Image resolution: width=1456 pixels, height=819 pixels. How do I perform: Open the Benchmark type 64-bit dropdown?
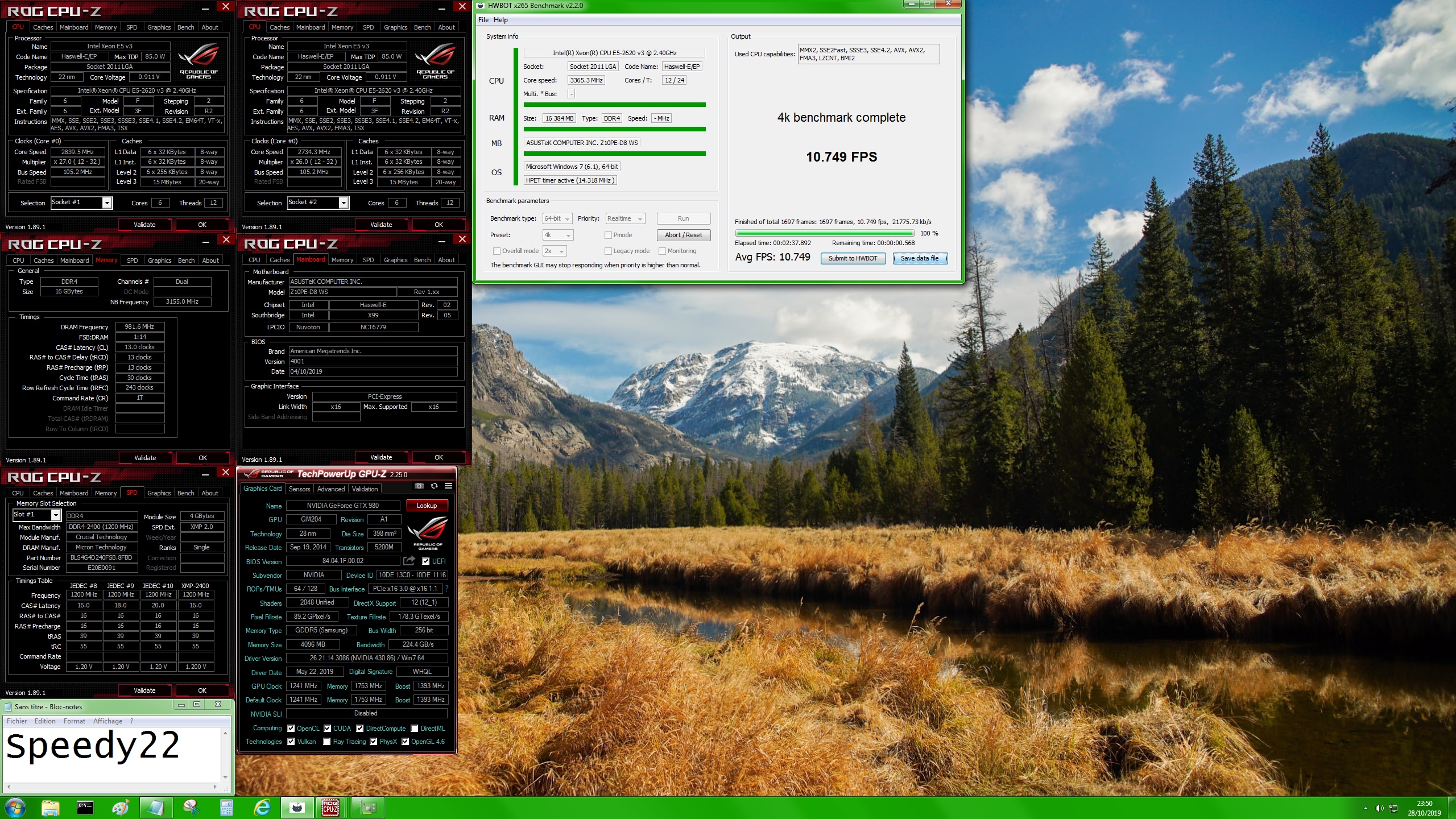point(557,219)
